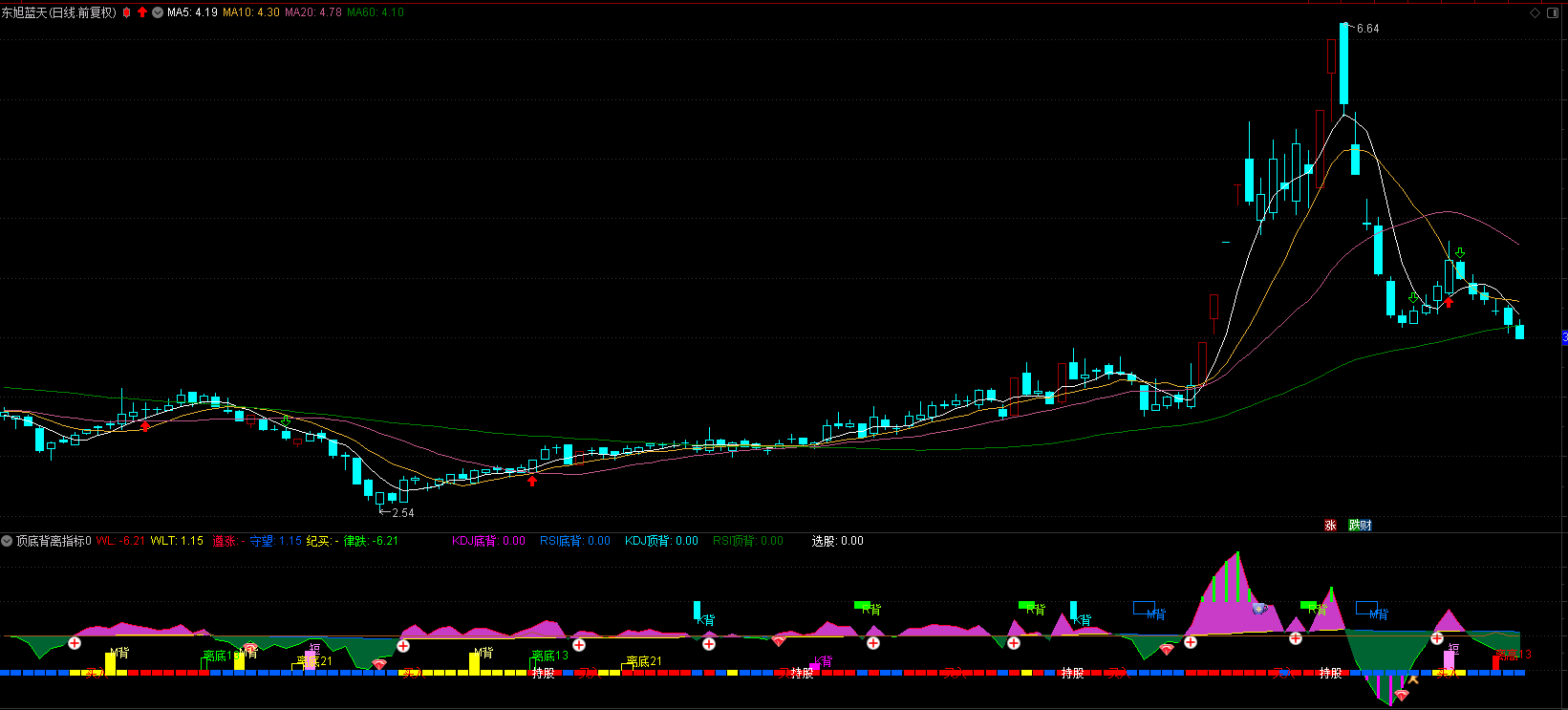Click the MA5: 4.19 moving average label
This screenshot has width=1568, height=710.
coord(192,12)
